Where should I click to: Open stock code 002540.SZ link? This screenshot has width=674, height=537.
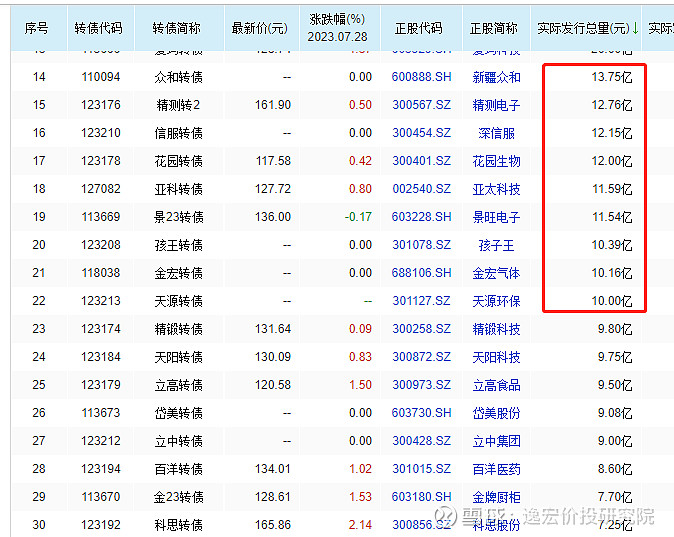[x=421, y=189]
